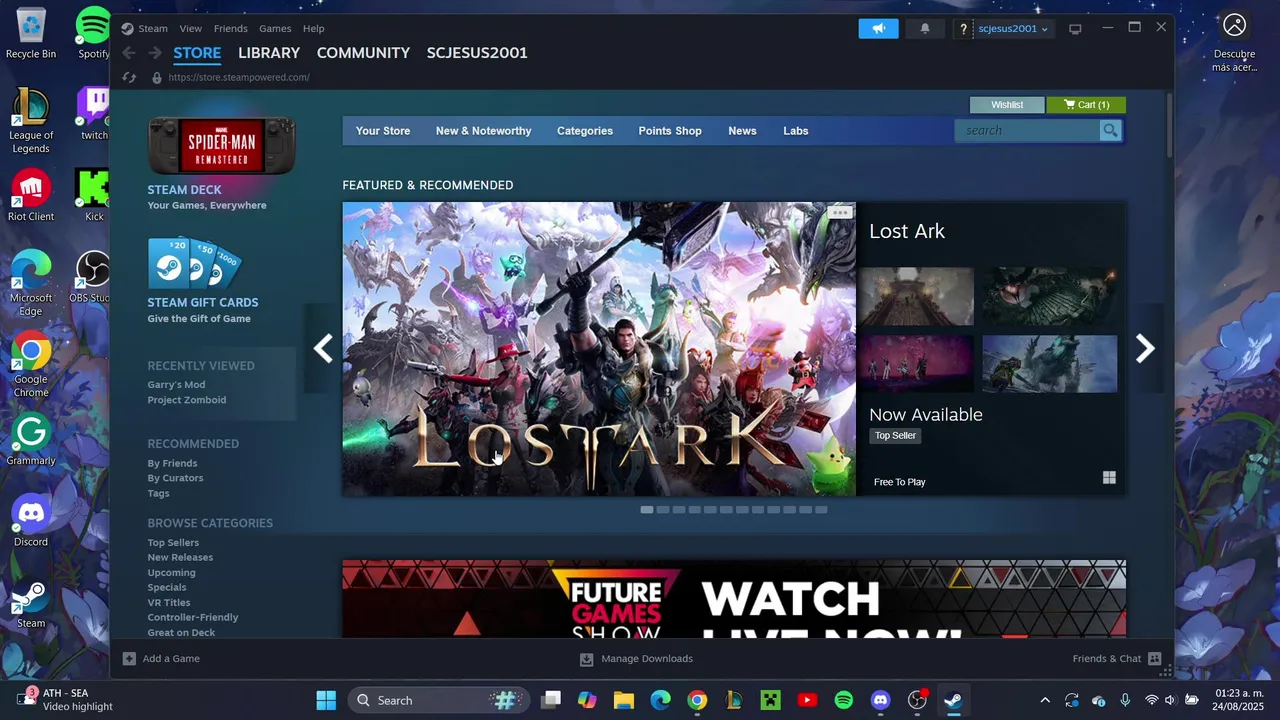Viewport: 1280px width, 720px height.
Task: Open Steam desktop shortcut
Action: coord(31,603)
